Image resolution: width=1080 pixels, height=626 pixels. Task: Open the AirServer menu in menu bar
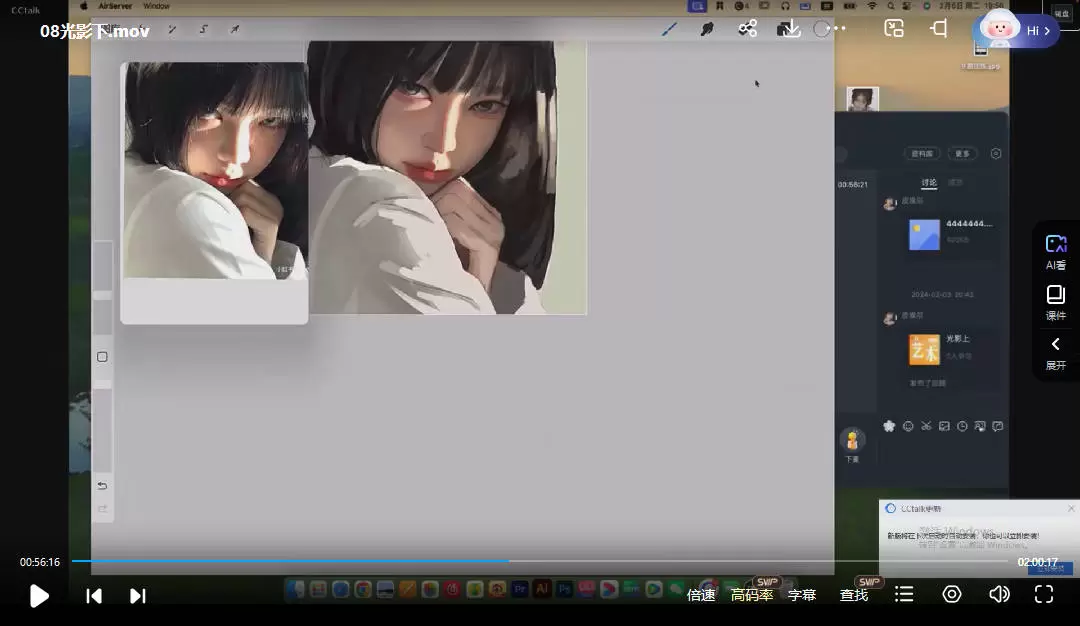click(x=115, y=6)
